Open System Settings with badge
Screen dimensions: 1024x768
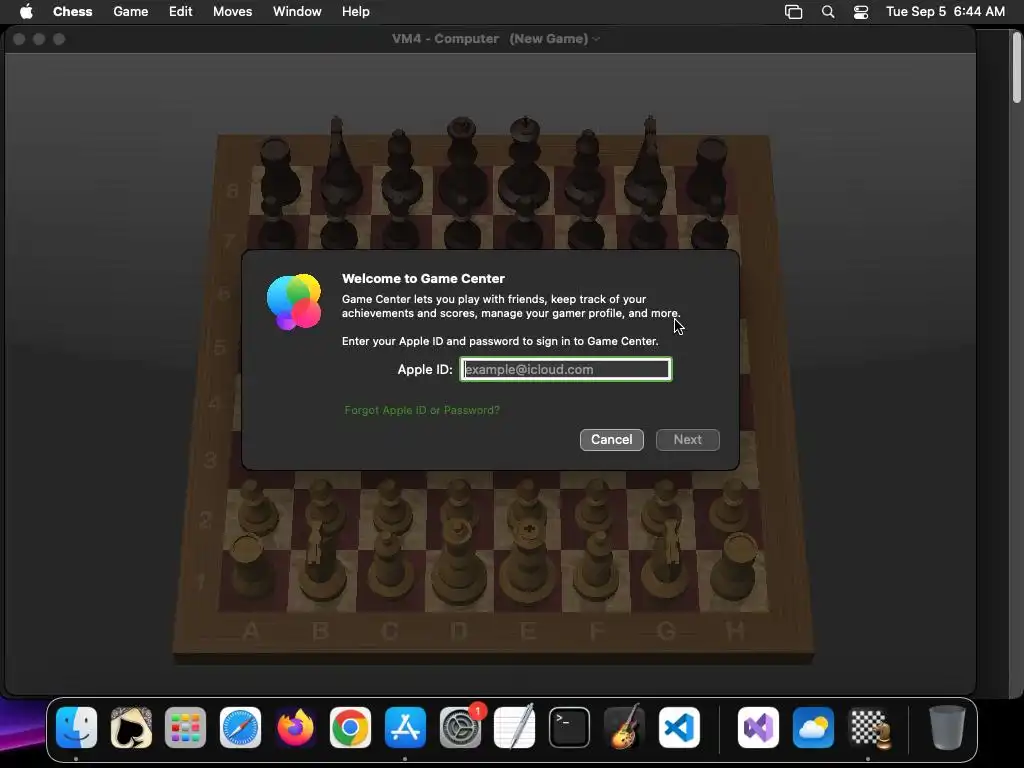460,728
